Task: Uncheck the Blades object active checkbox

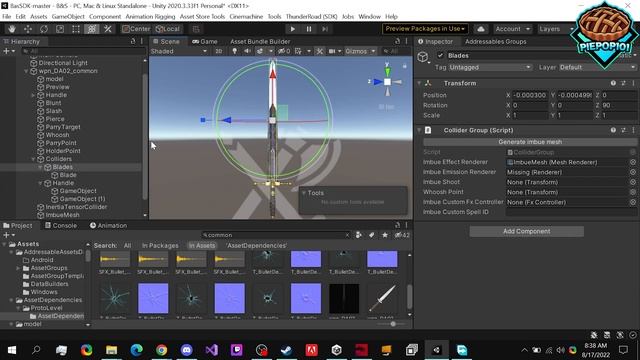Action: click(440, 56)
